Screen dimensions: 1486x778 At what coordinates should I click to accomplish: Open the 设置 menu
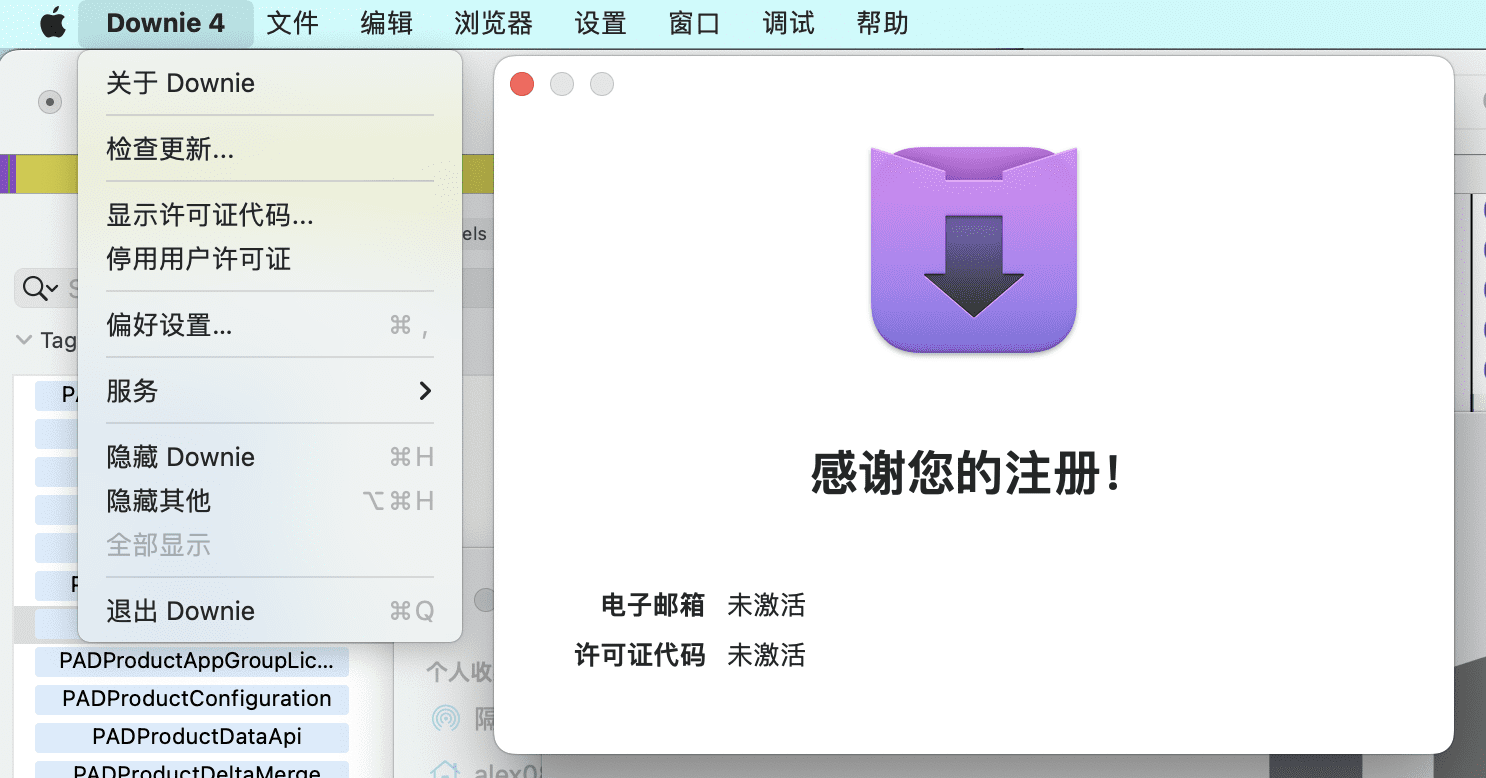pos(600,23)
